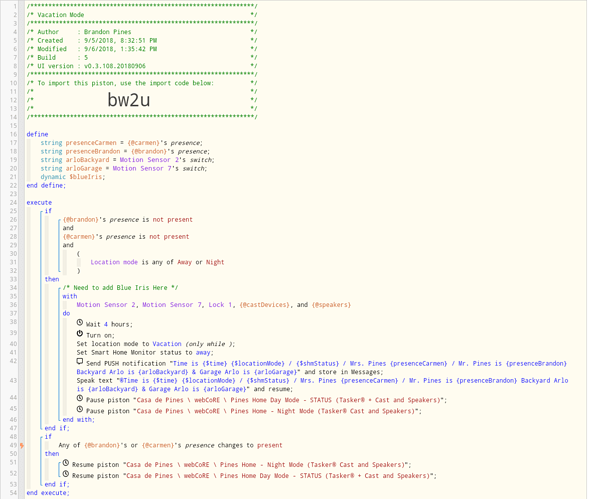Select condition "{@brandon}'s presence is not present"
The image size is (591, 499).
tap(128, 220)
